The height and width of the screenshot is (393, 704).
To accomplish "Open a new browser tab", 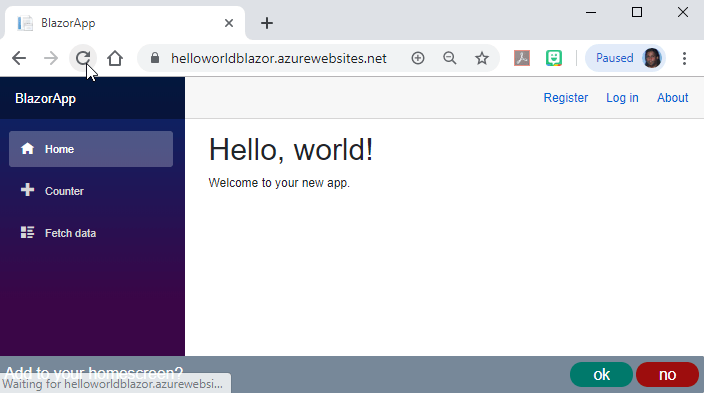I will coord(267,23).
